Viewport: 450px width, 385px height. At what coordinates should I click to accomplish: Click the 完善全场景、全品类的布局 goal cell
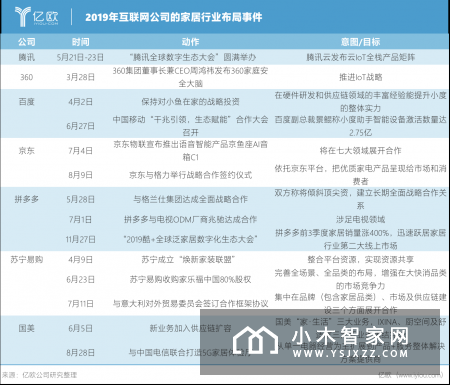point(360,279)
